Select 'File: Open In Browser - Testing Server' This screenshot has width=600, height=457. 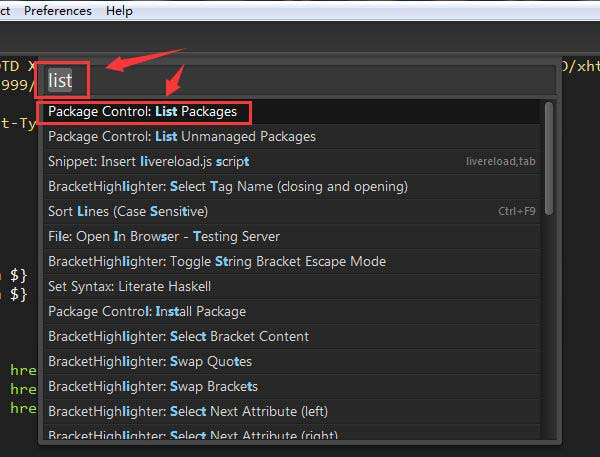292,237
